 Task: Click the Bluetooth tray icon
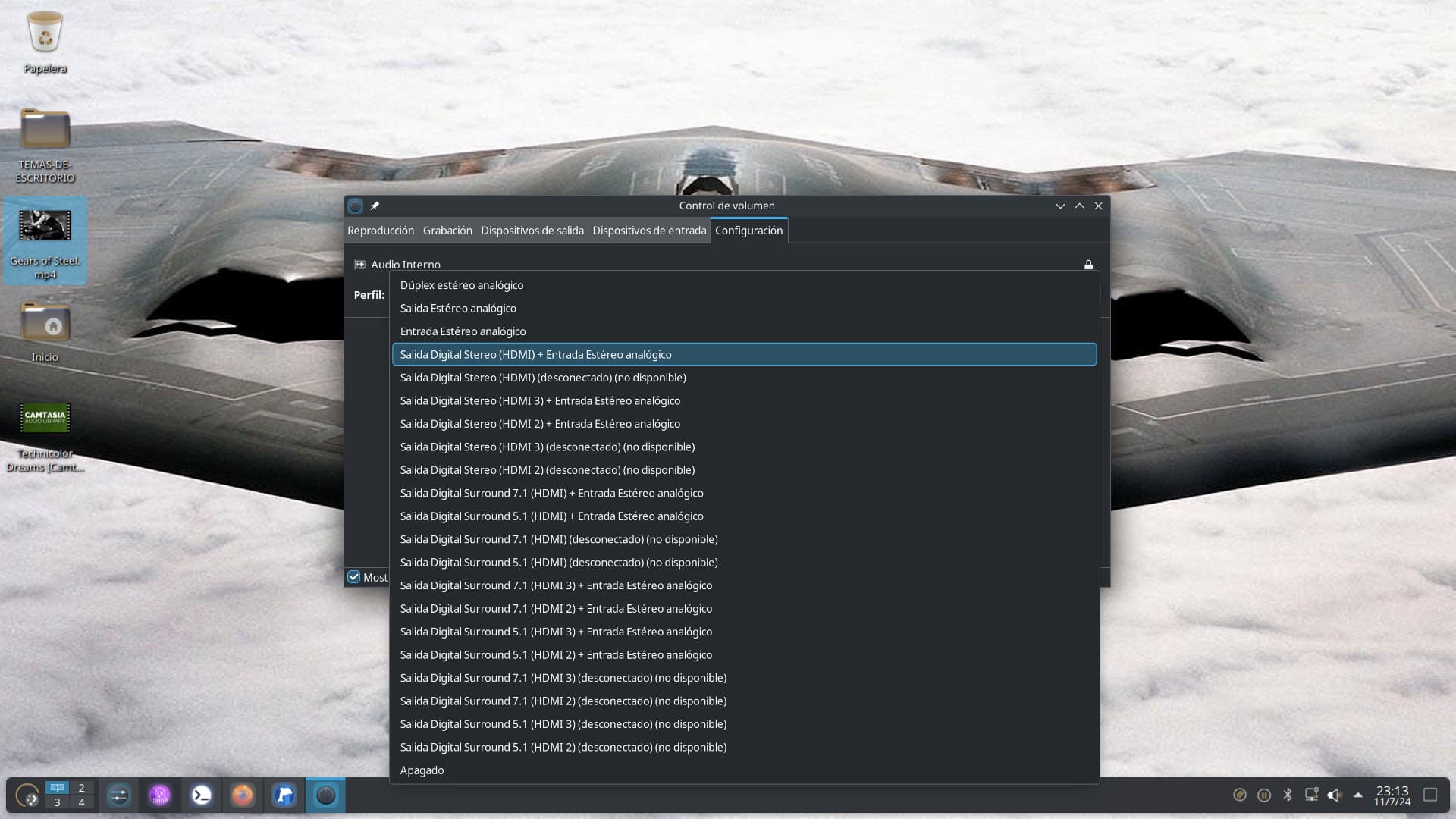pyautogui.click(x=1288, y=795)
